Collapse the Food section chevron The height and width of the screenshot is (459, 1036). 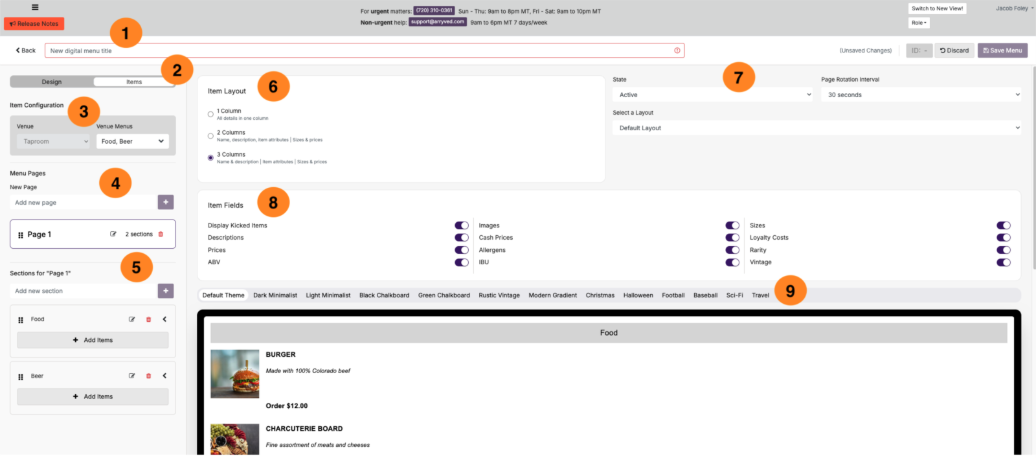(x=164, y=320)
